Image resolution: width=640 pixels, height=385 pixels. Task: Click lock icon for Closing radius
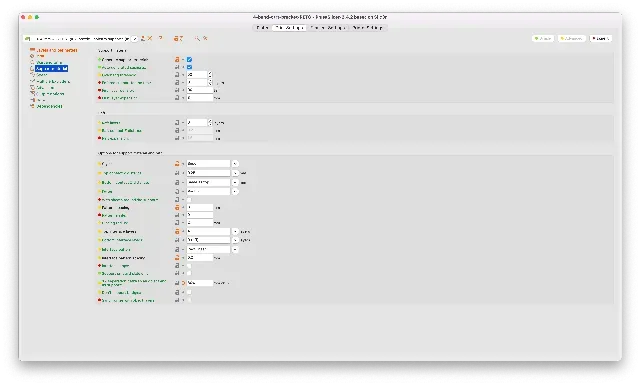coord(177,223)
